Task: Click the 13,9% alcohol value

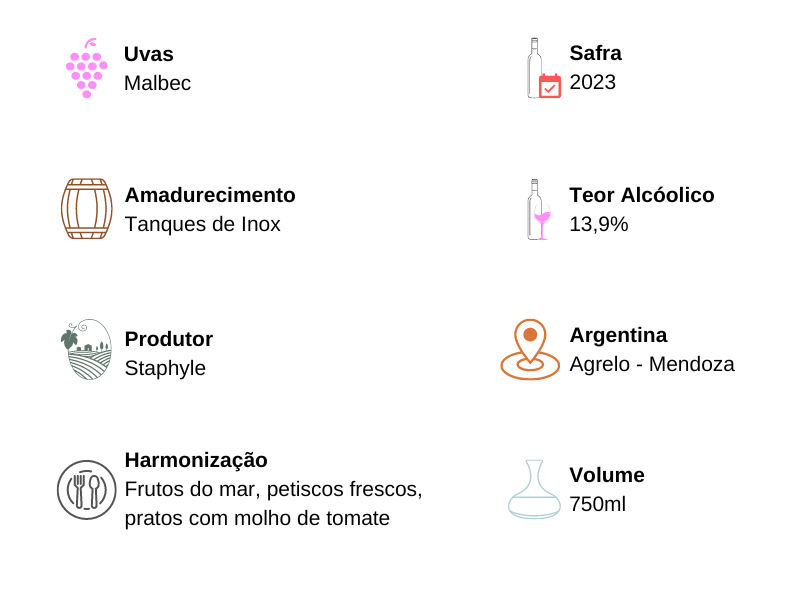Action: [598, 224]
